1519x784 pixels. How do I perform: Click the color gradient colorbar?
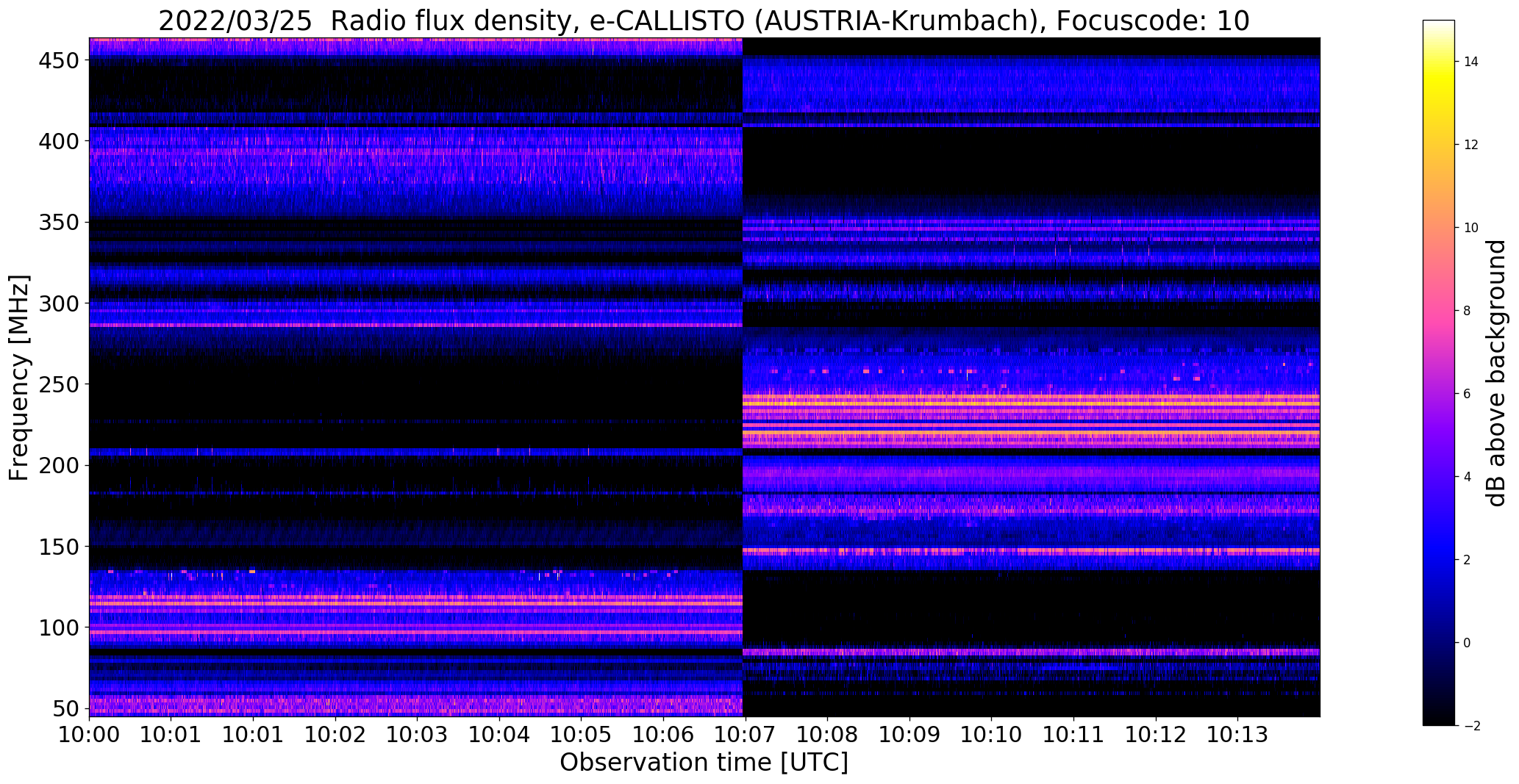point(1439,373)
